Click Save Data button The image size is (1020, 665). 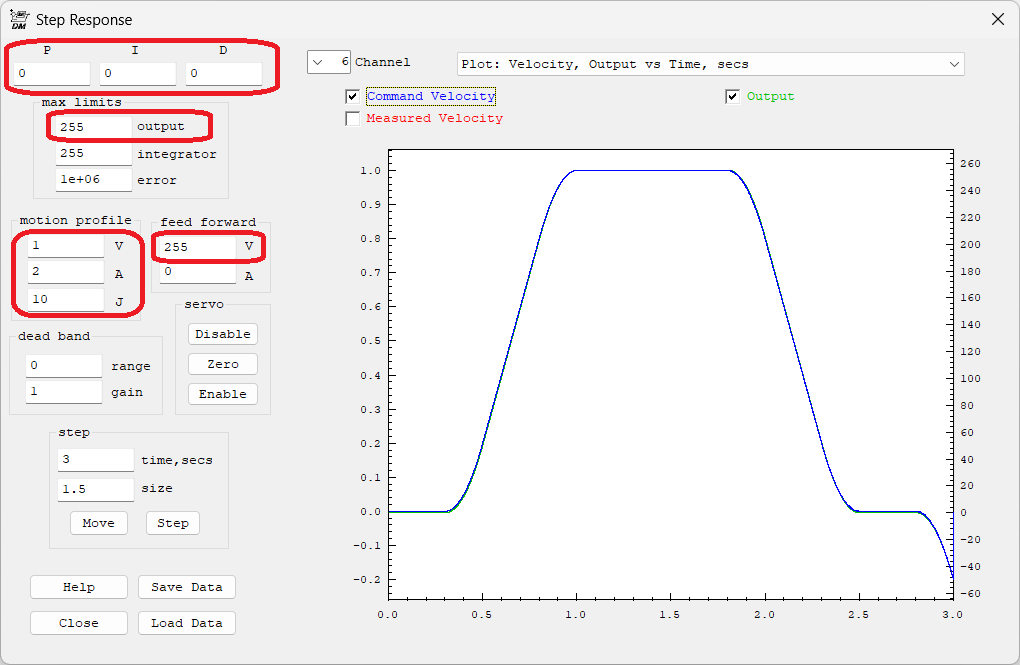click(x=186, y=587)
